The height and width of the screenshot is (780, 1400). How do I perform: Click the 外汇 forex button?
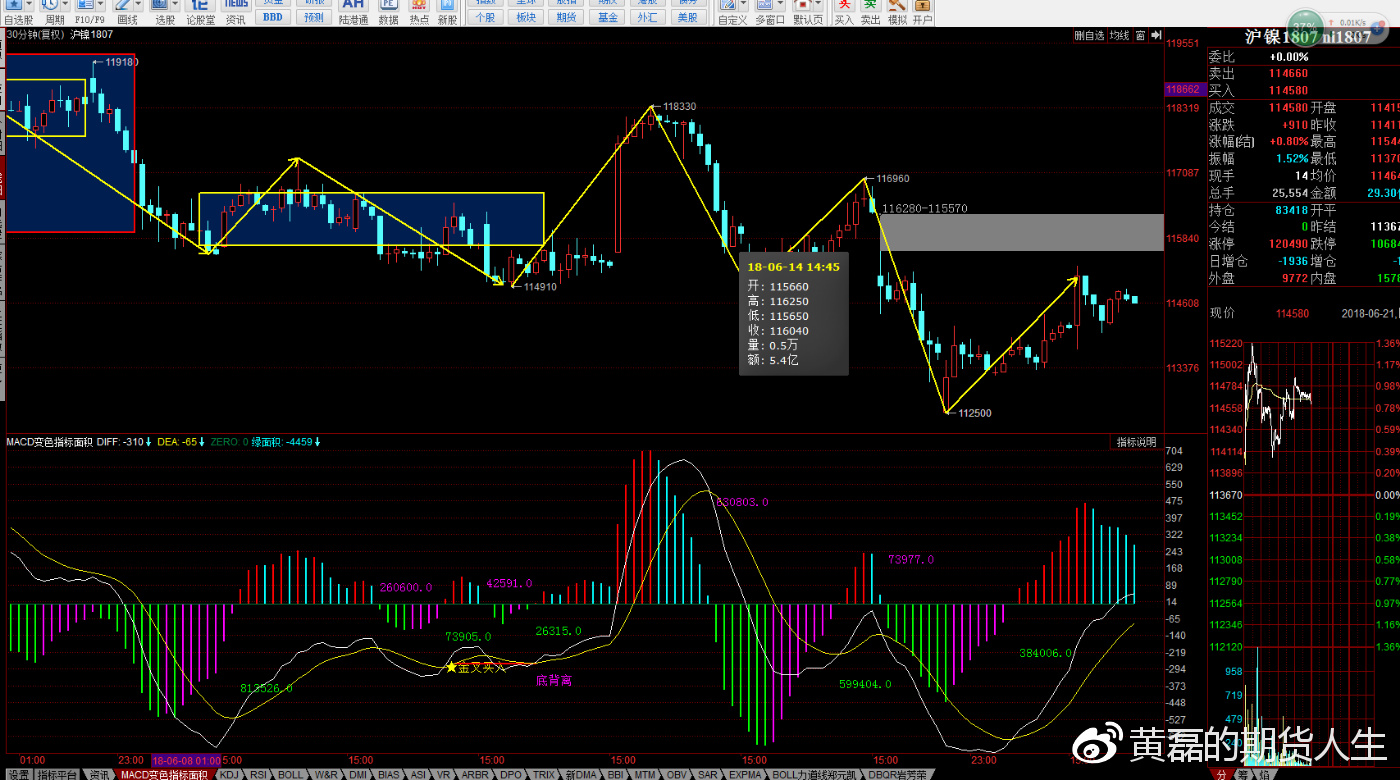point(648,18)
